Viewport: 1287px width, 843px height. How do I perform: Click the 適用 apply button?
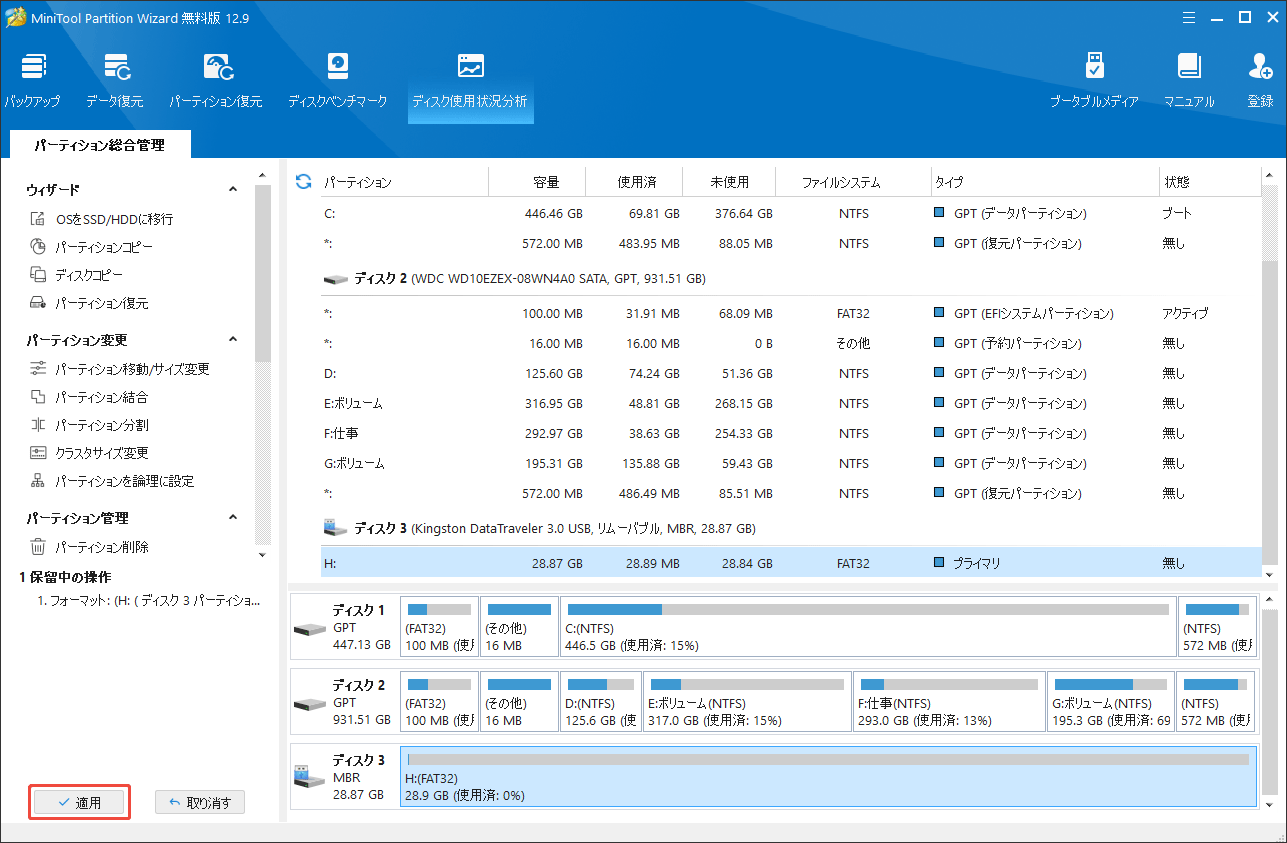click(79, 802)
